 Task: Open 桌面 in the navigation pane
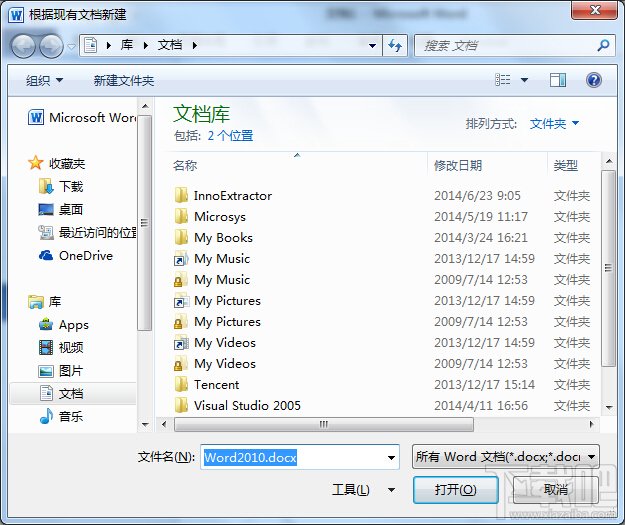(61, 209)
